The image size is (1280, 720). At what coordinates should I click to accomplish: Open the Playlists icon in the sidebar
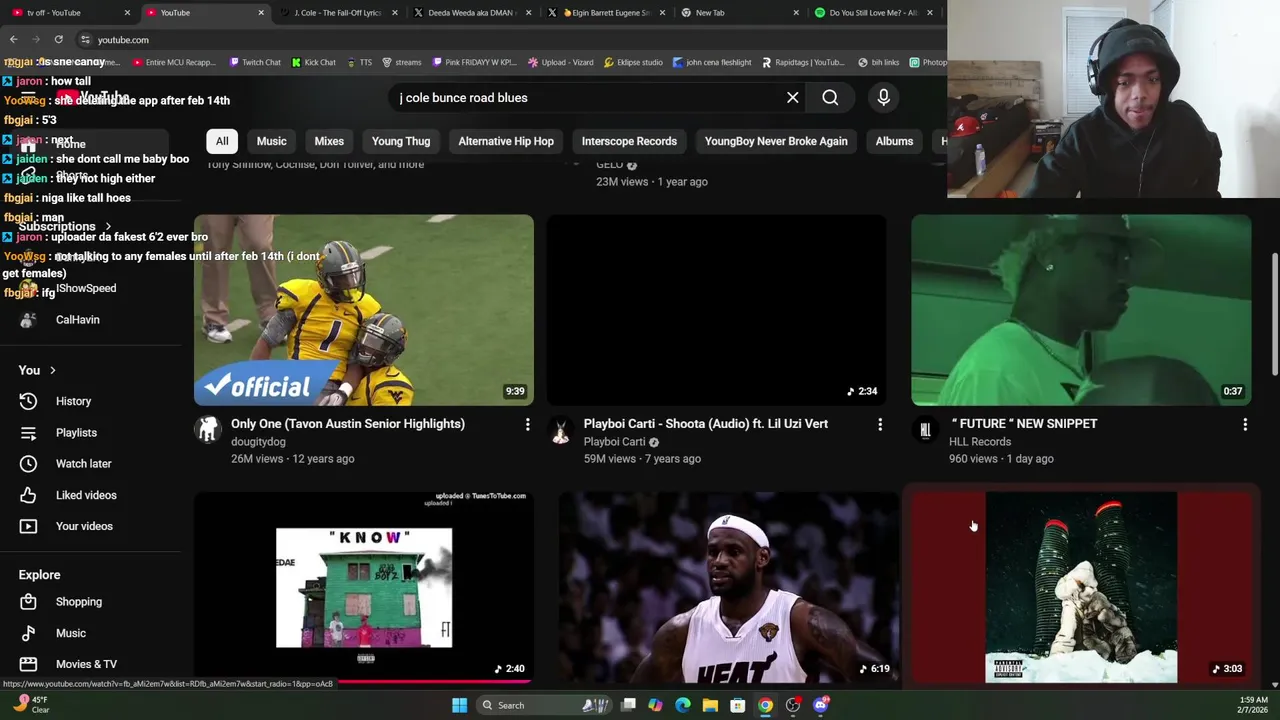pos(28,433)
